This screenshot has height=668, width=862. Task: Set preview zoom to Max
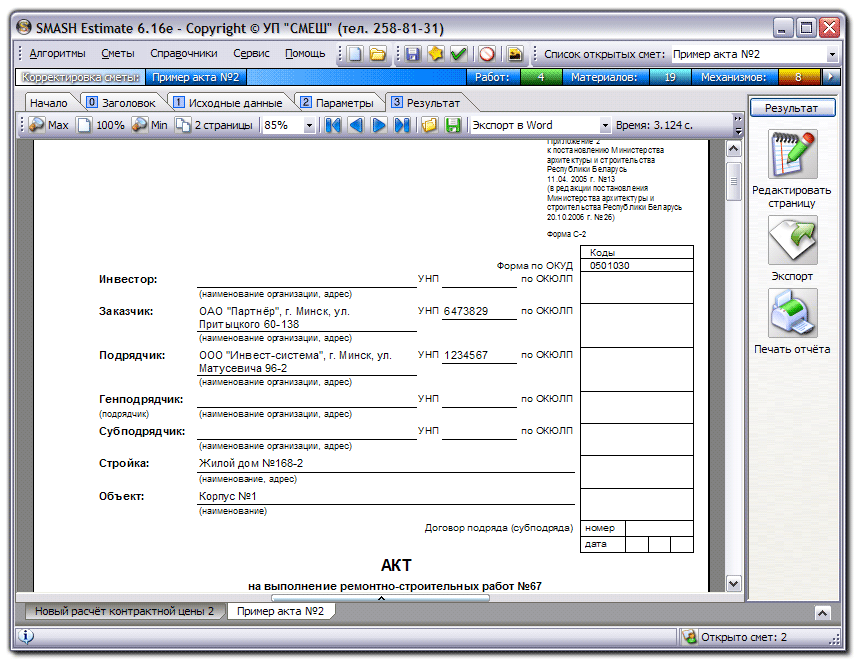pyautogui.click(x=48, y=125)
